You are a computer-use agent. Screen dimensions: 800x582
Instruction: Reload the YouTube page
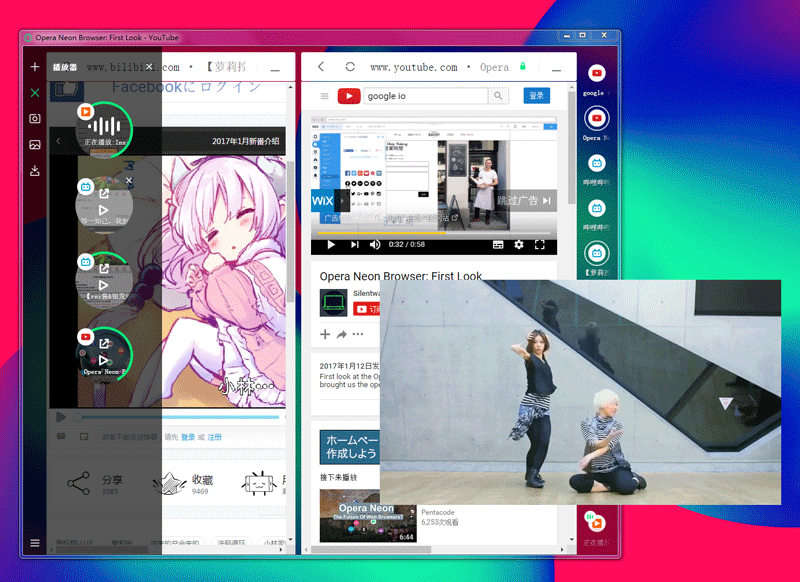pos(350,67)
